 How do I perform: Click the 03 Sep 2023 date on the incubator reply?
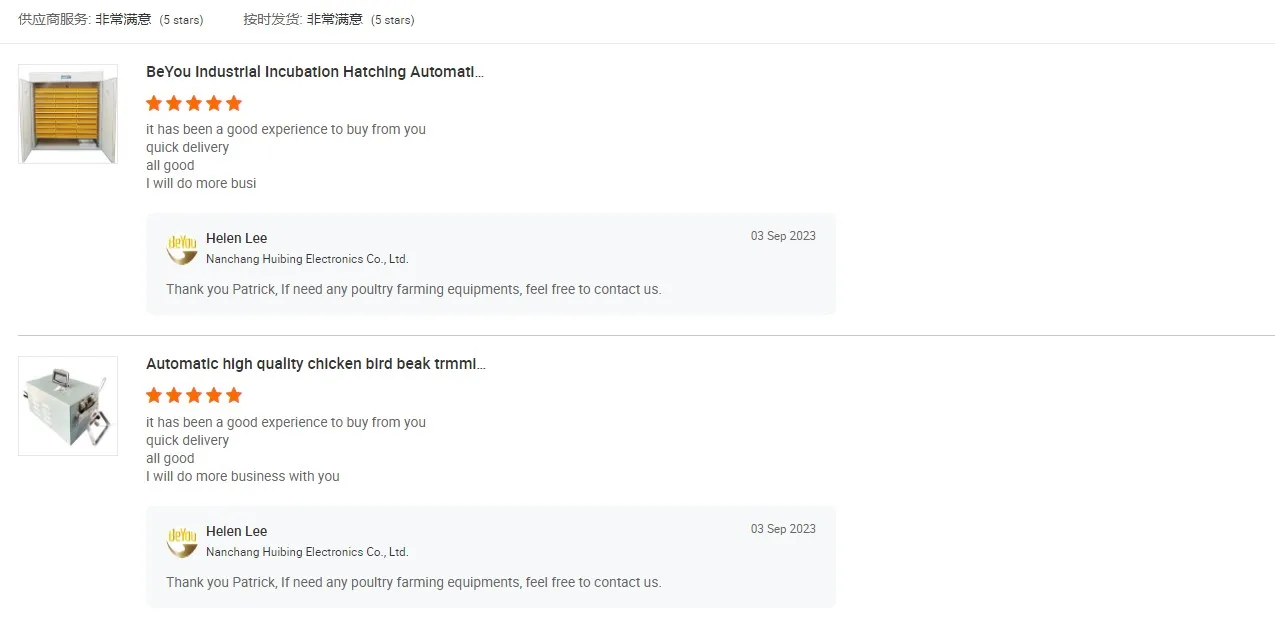click(783, 236)
